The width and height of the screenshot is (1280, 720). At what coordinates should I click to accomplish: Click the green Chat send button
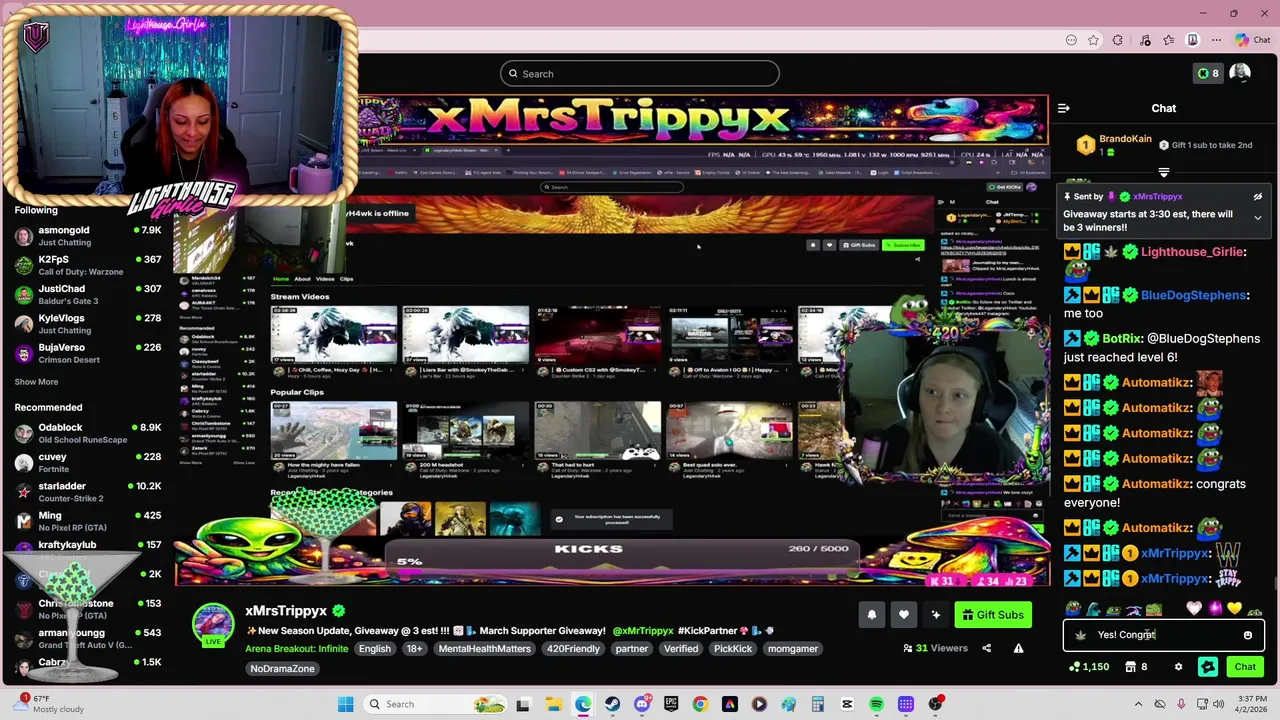tap(1245, 667)
